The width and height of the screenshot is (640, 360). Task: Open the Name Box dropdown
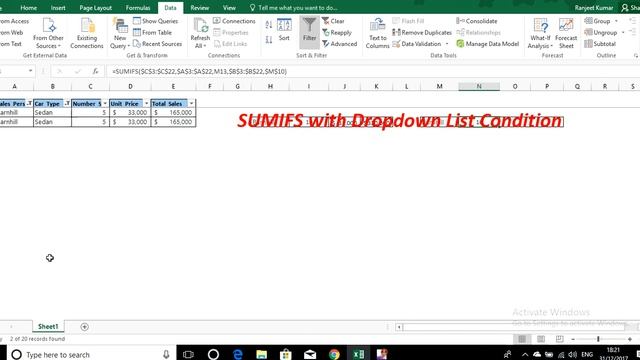pyautogui.click(x=30, y=71)
